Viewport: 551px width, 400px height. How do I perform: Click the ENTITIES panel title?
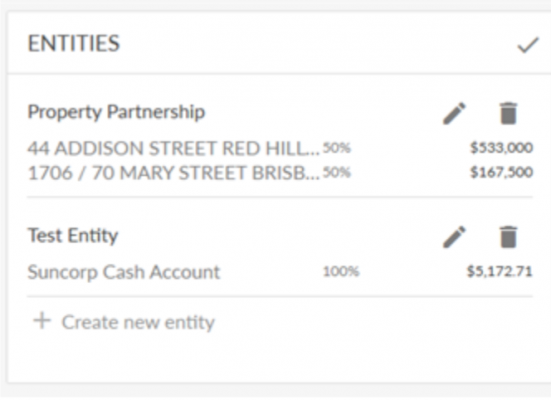point(74,44)
